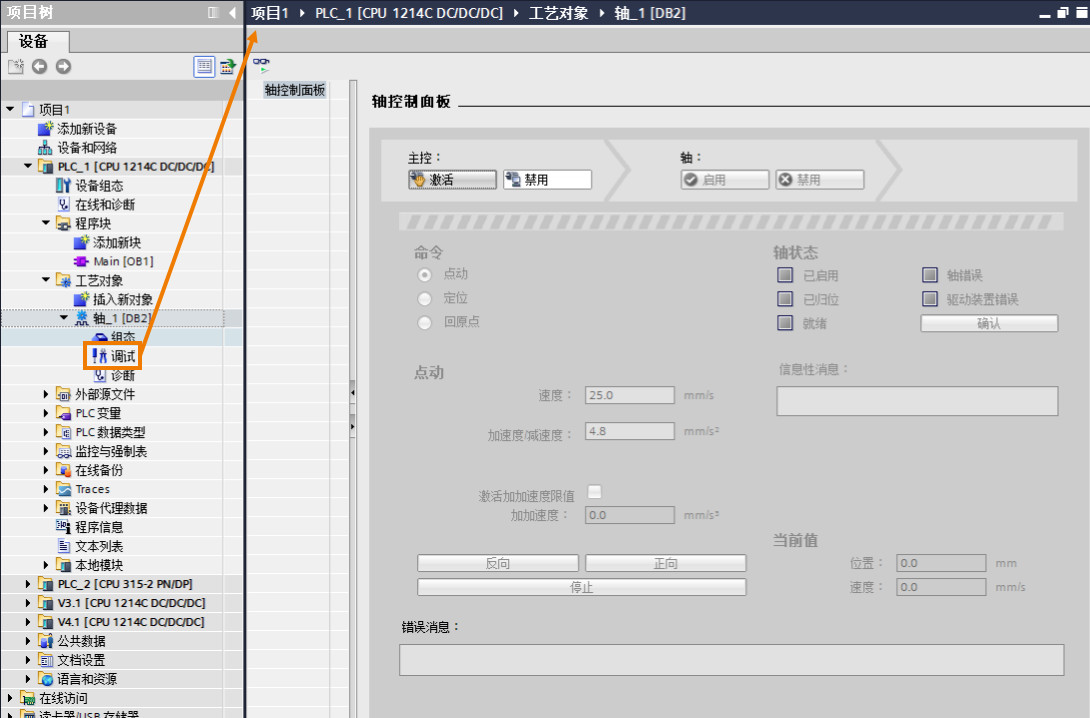Click the monitor glasses icon above 轴控制面板
The width and height of the screenshot is (1090, 718).
pos(261,64)
